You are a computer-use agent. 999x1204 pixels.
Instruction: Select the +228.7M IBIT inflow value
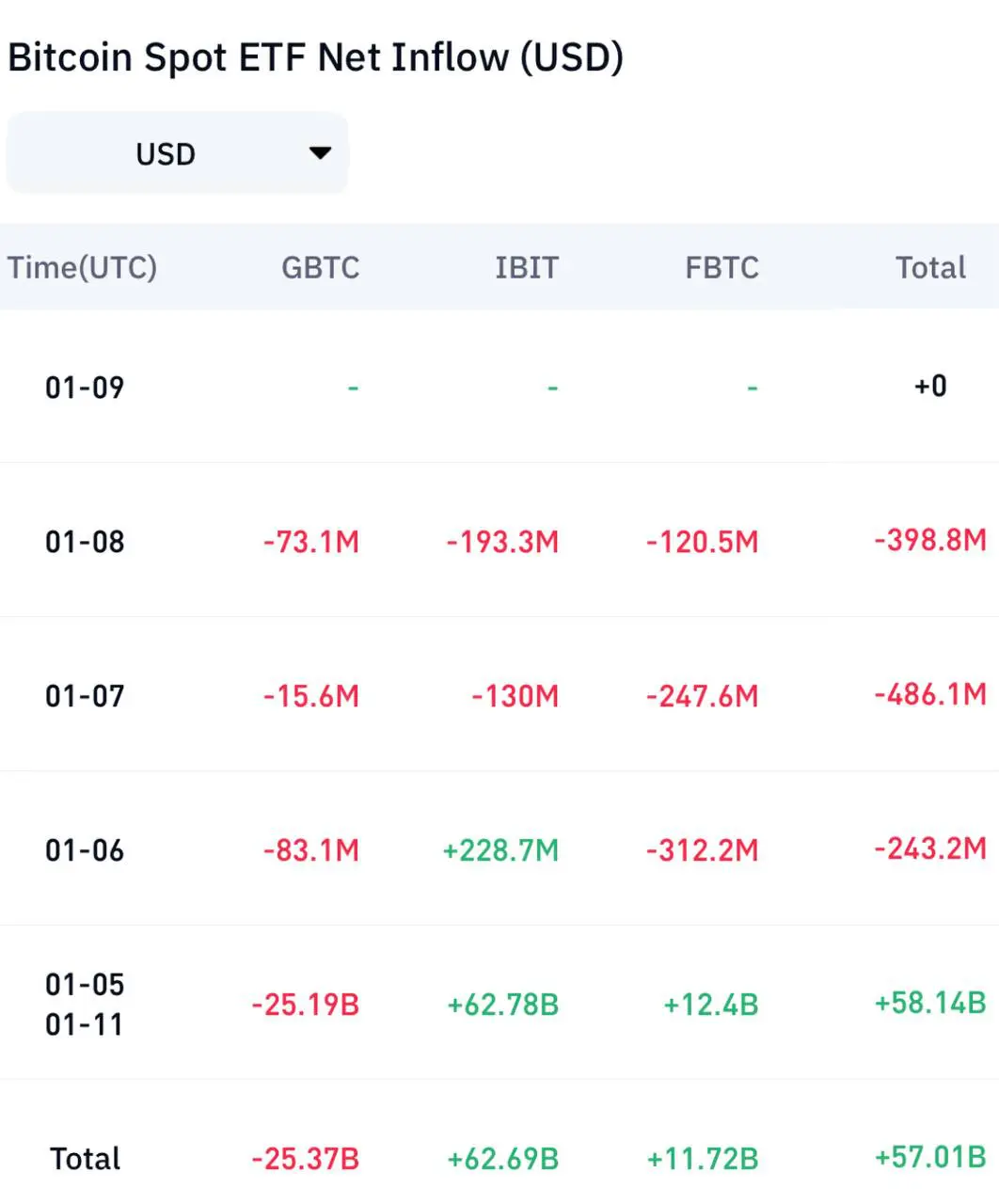pos(500,850)
